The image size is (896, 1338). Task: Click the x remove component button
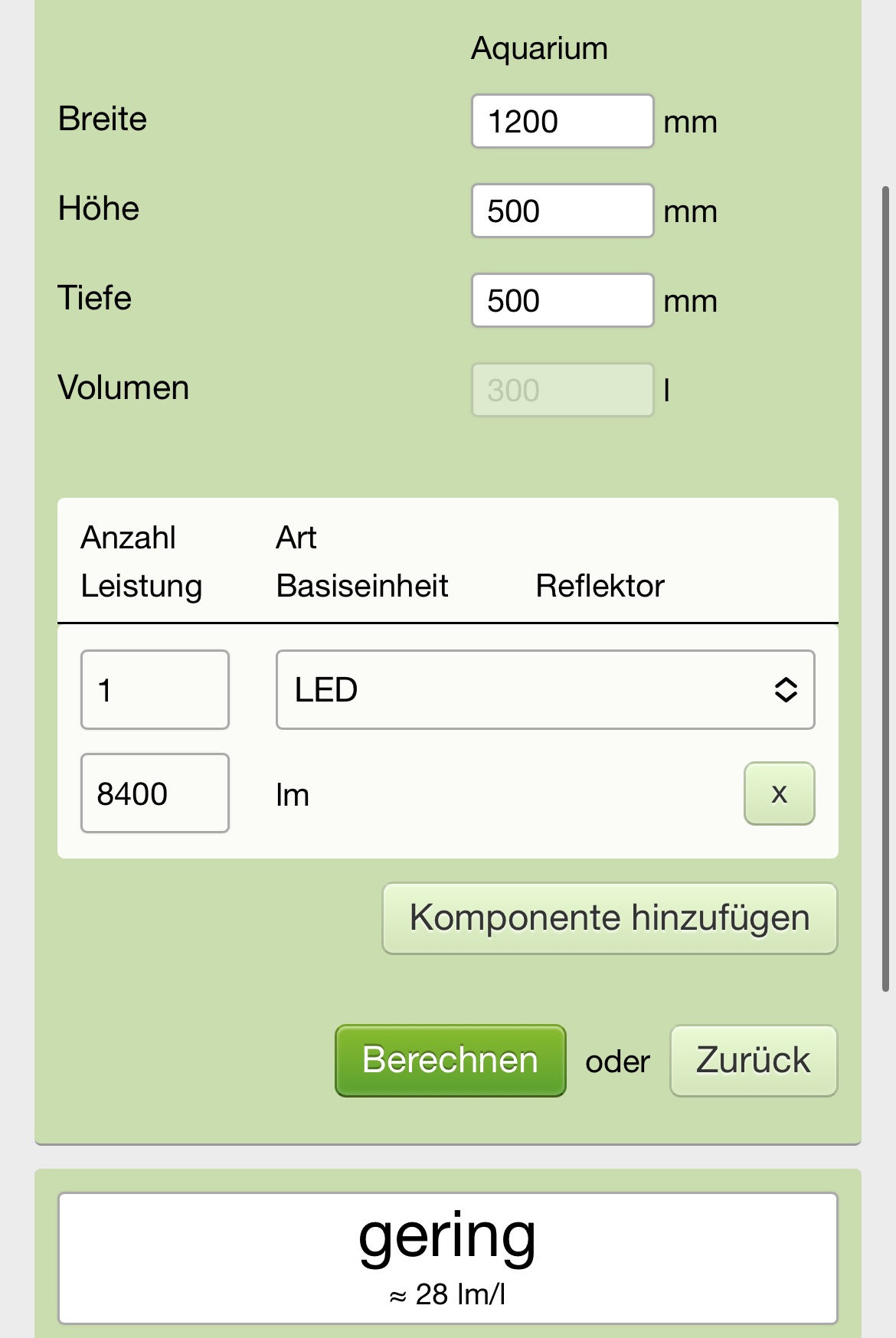point(779,793)
